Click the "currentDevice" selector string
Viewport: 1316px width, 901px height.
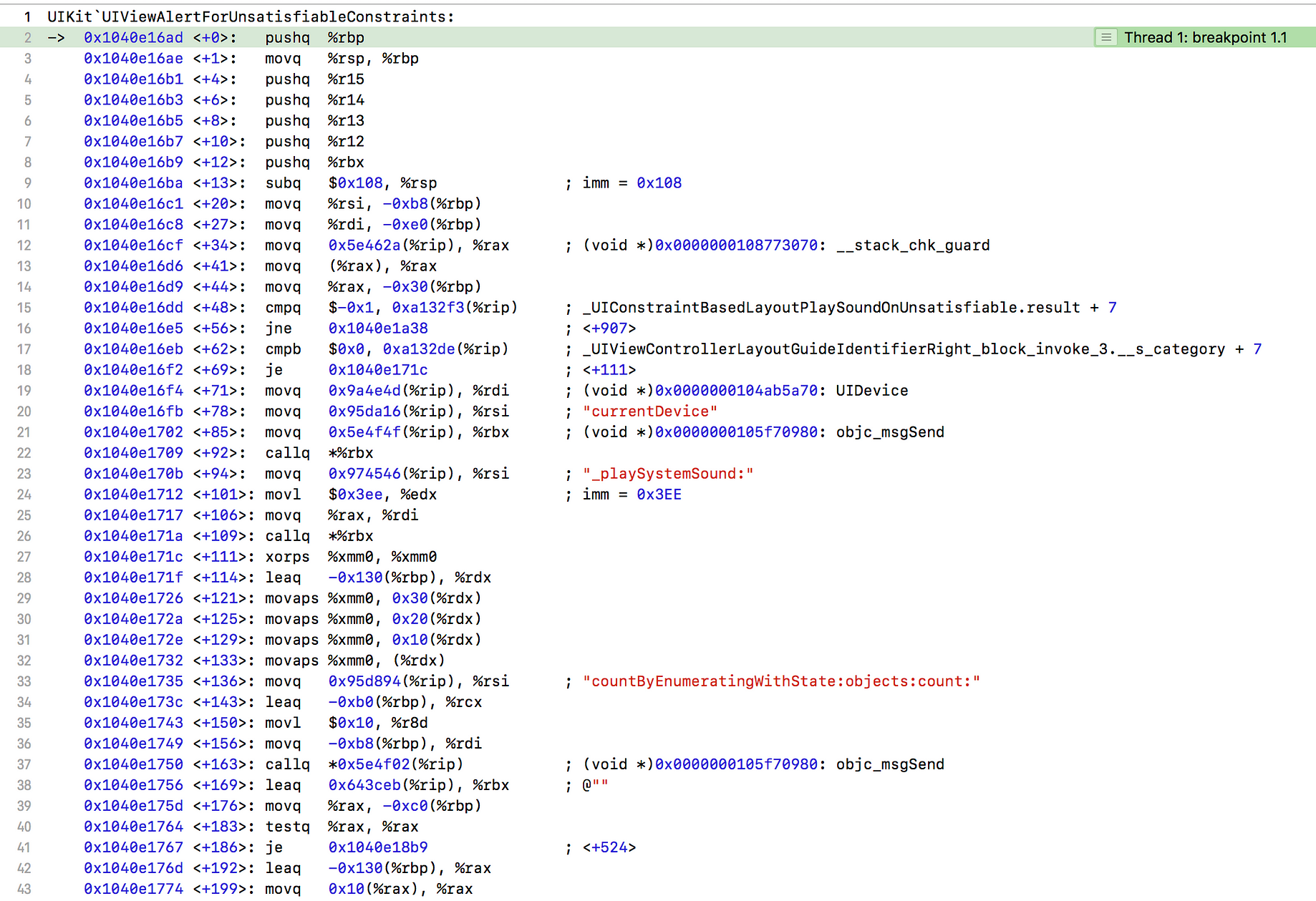[x=650, y=411]
